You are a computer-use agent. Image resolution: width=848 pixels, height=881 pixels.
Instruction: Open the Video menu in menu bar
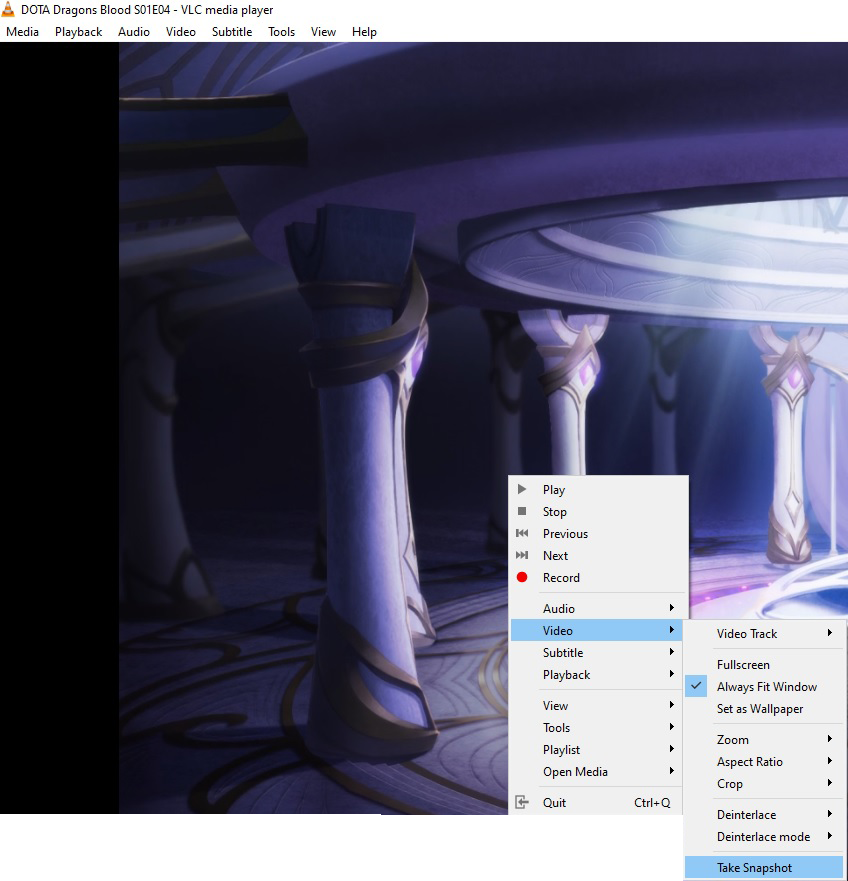click(180, 32)
